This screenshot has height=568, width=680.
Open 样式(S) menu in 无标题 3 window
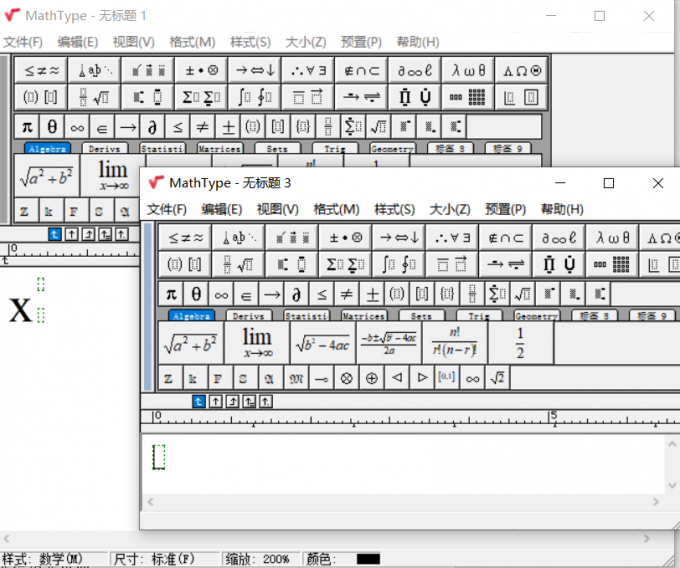(x=395, y=209)
